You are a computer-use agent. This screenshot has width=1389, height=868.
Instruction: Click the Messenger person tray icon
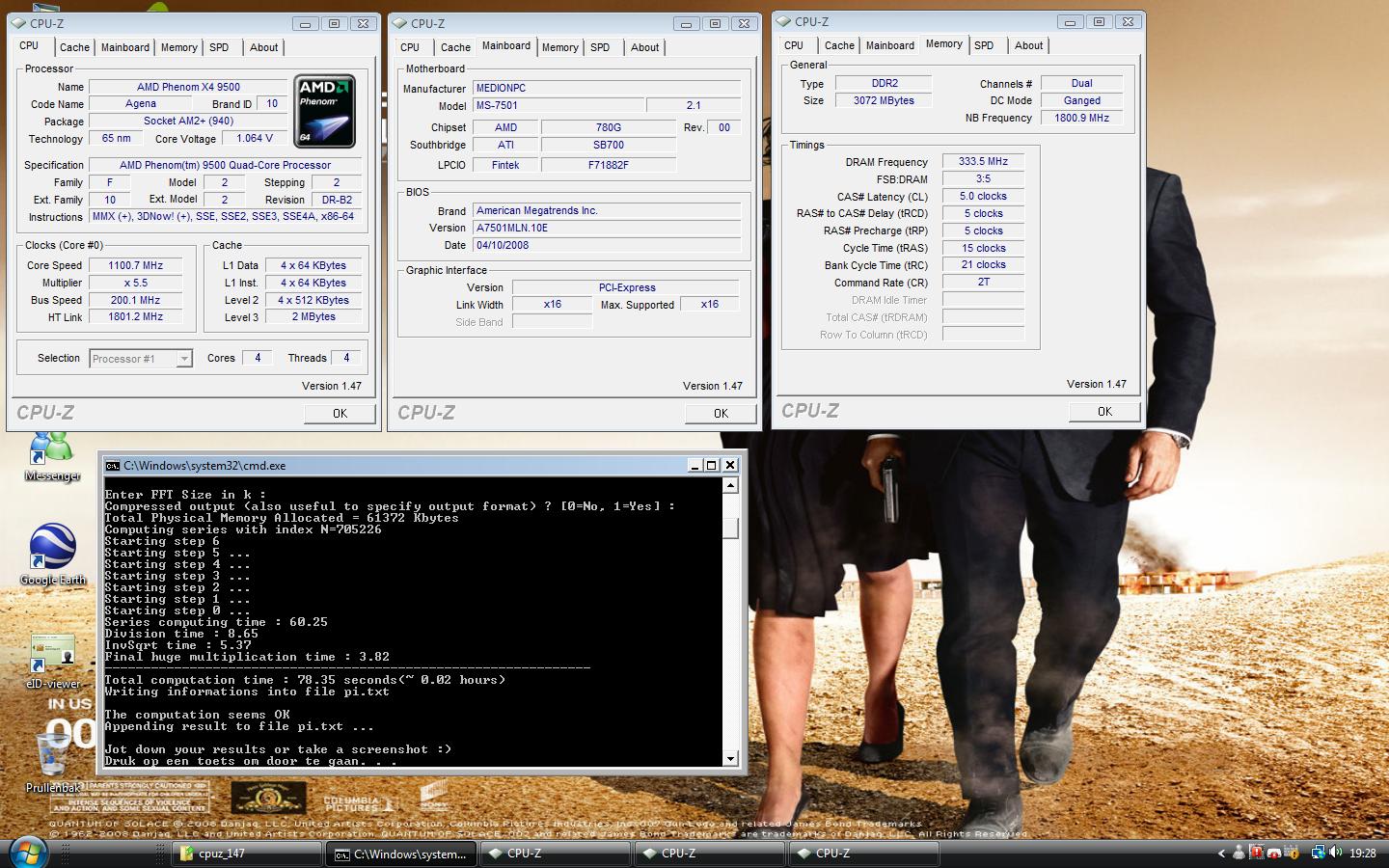coord(1239,853)
